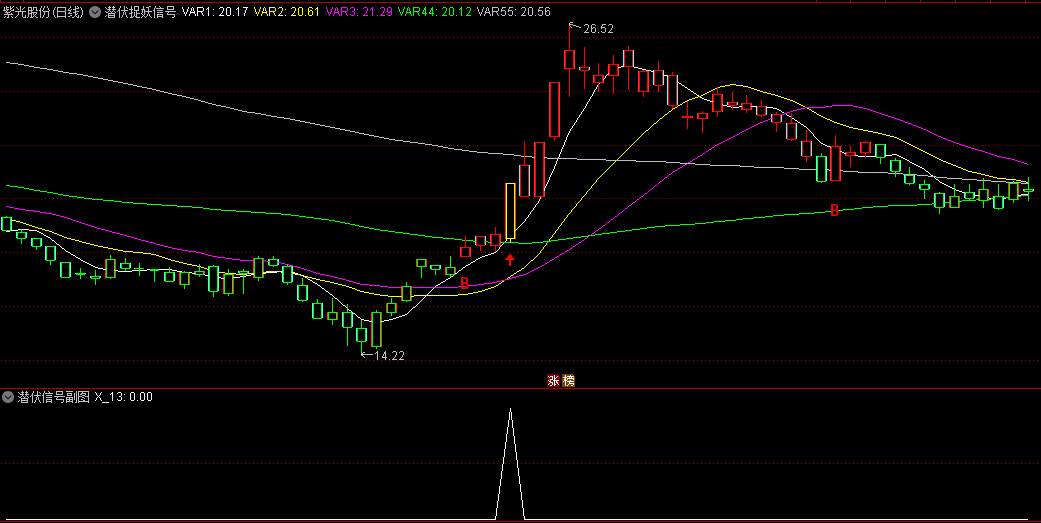Click the white signal spike peak
1041x523 pixels.
coord(510,409)
